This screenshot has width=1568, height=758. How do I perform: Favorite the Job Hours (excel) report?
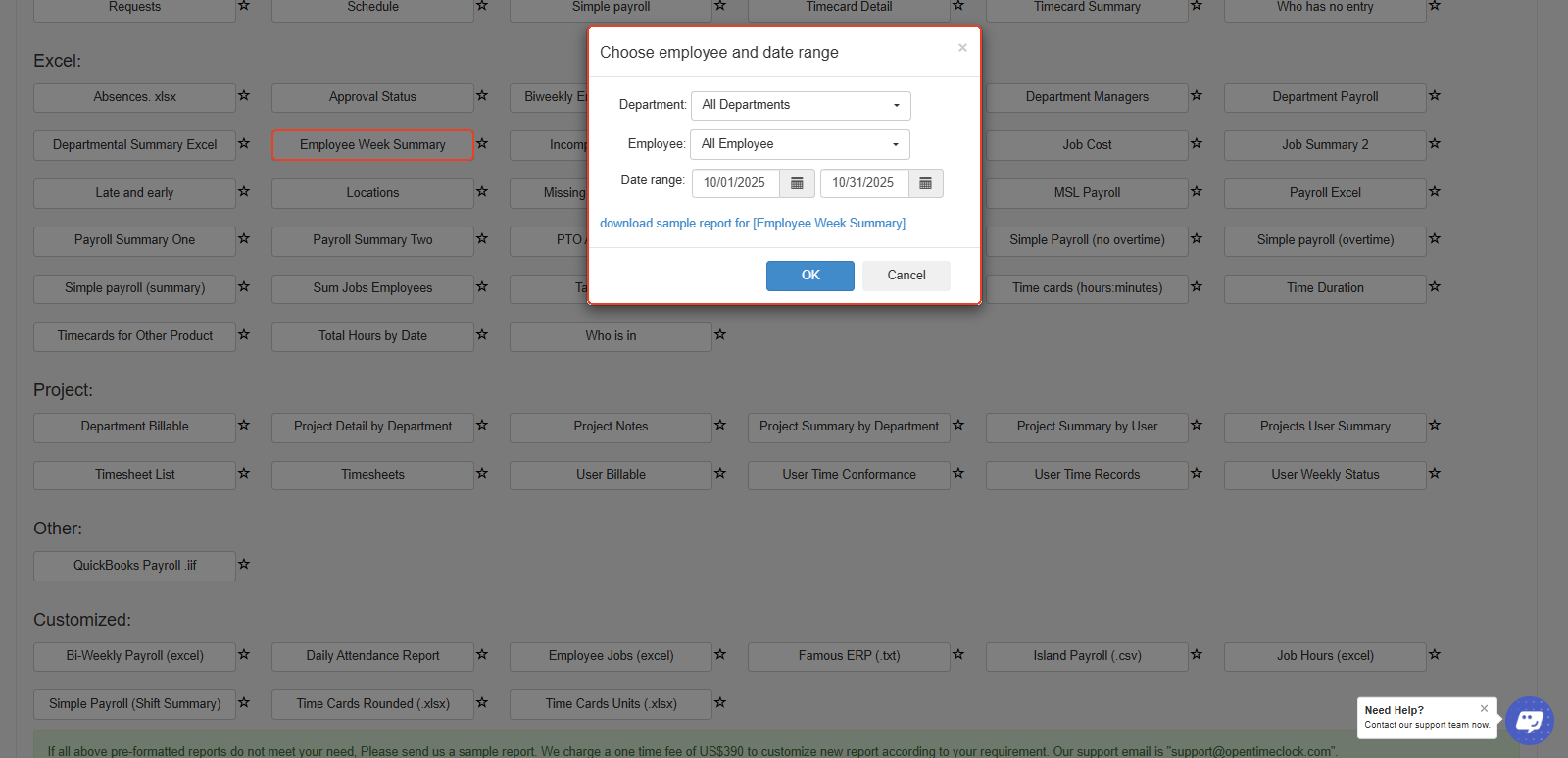(1435, 655)
